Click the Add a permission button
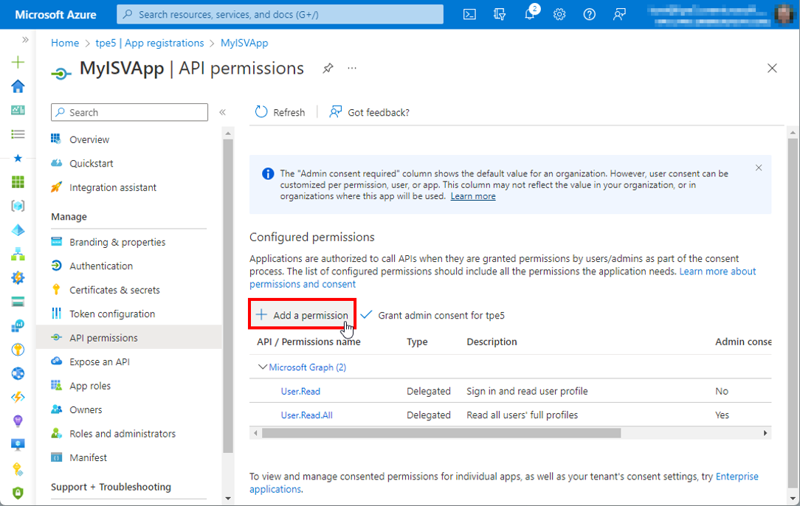 (302, 315)
